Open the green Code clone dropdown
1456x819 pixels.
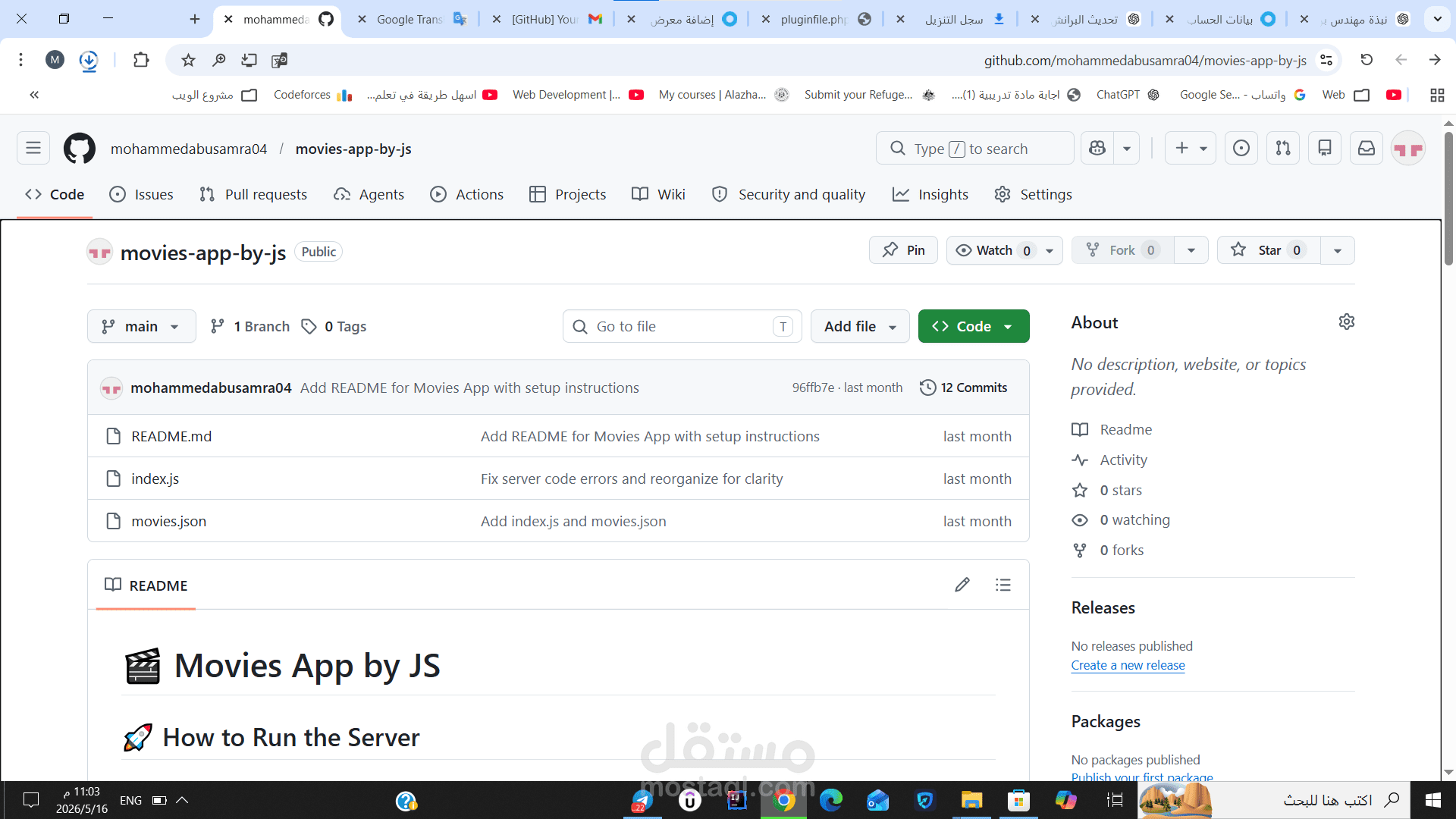point(974,326)
